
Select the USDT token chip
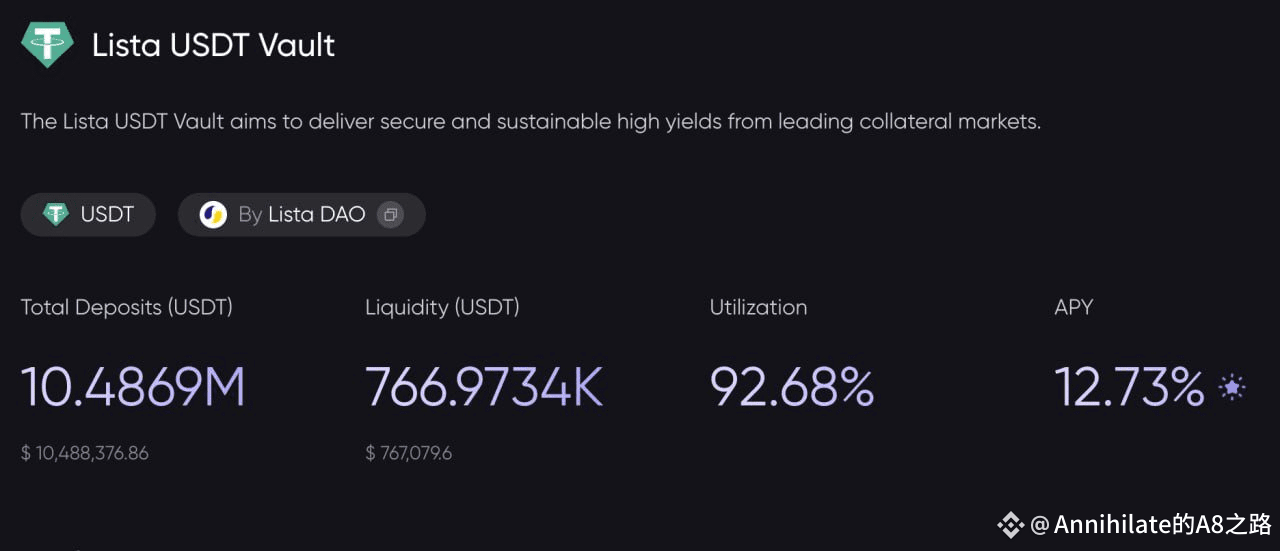(x=88, y=214)
